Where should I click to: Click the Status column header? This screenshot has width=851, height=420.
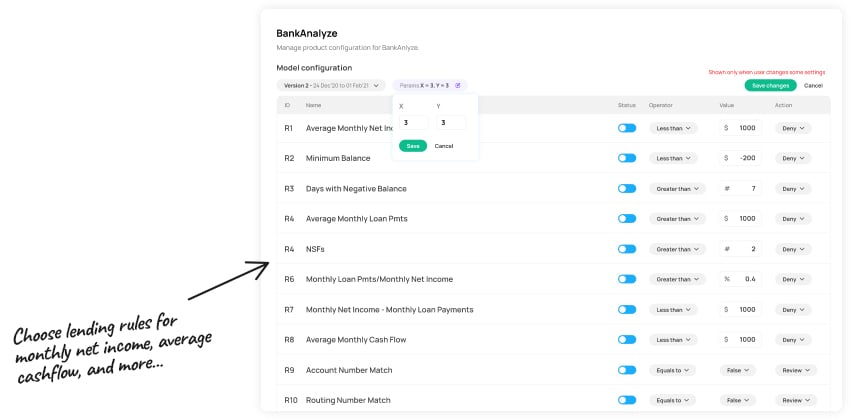pyautogui.click(x=626, y=105)
